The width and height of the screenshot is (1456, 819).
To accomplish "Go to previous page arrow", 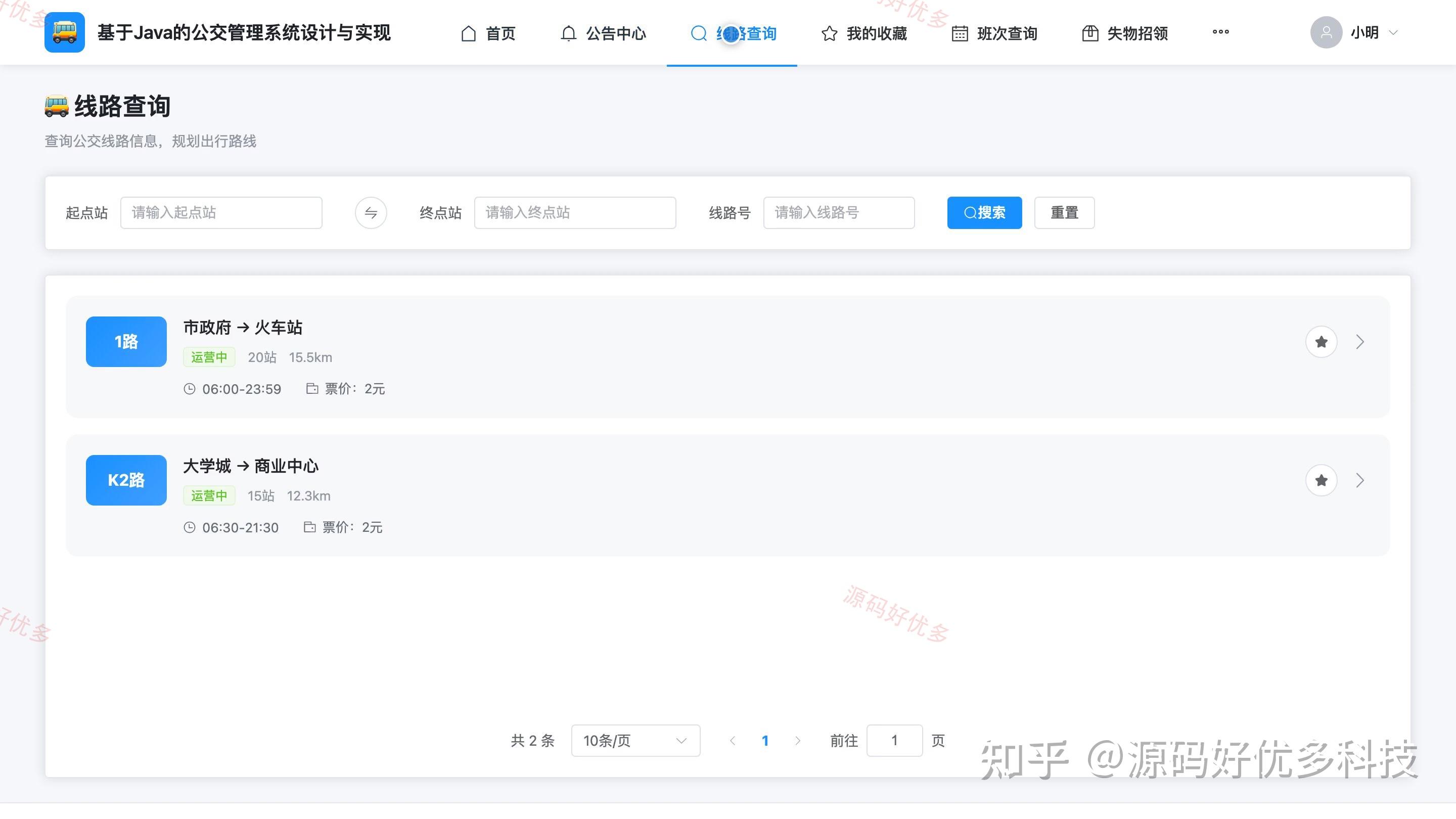I will (x=733, y=741).
